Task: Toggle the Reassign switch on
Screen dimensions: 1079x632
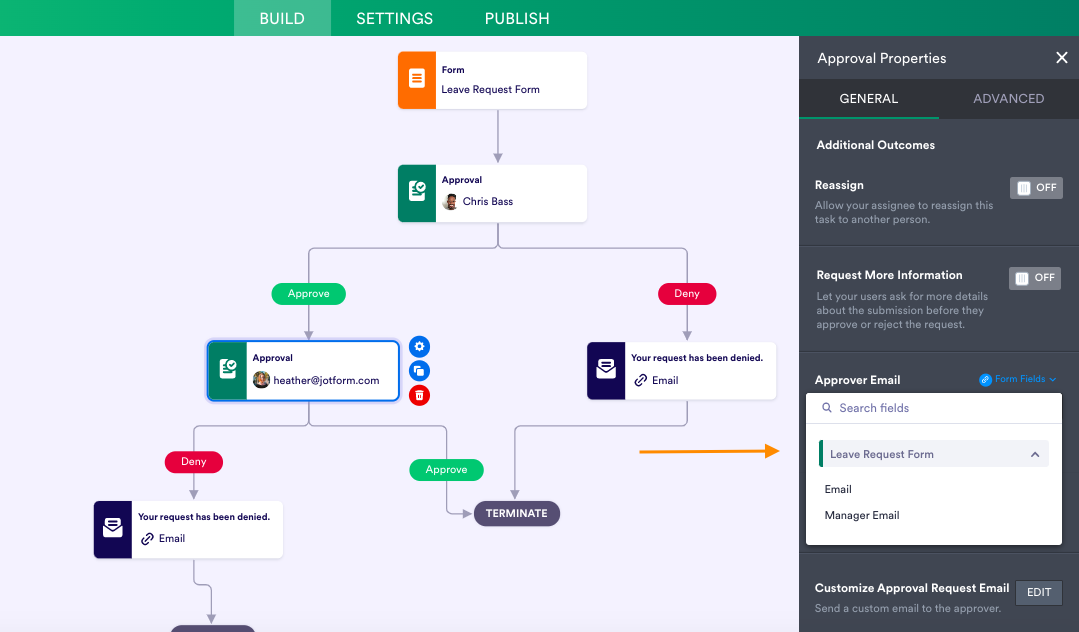Action: (1036, 188)
